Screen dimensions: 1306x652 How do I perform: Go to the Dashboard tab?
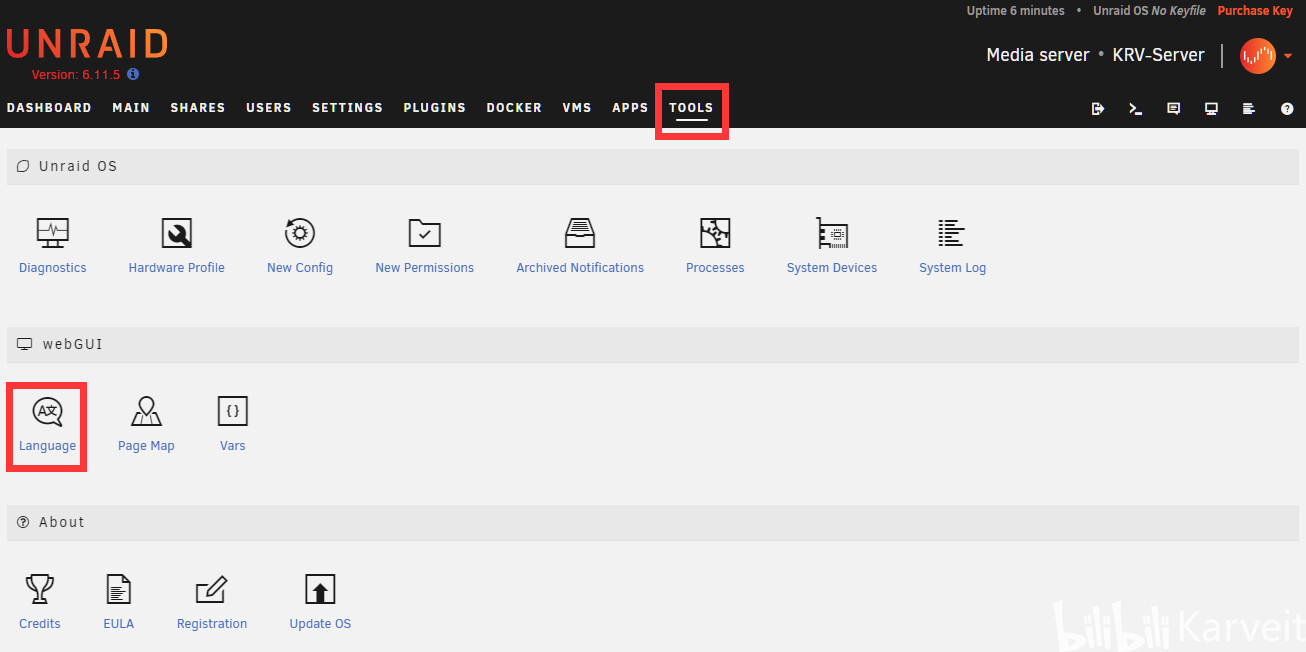tap(49, 108)
